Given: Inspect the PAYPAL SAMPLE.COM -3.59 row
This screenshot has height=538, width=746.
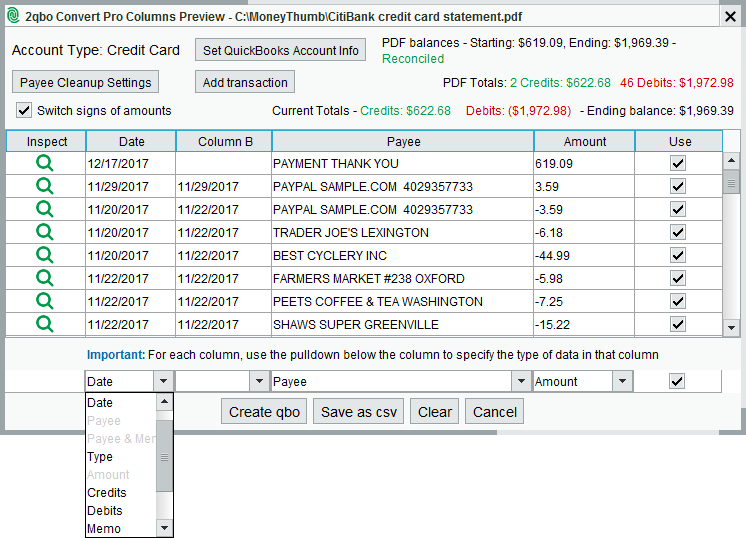Looking at the screenshot, I should pos(45,209).
